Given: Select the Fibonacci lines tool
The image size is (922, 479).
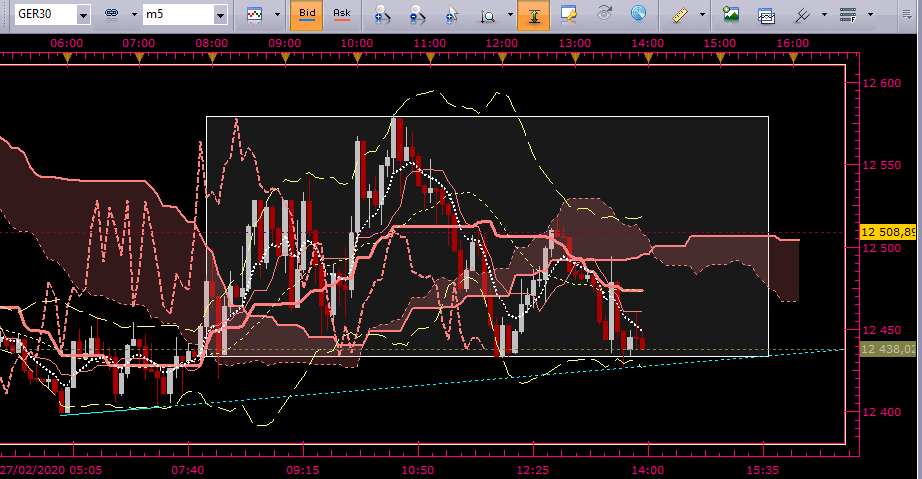Looking at the screenshot, I should tap(848, 15).
